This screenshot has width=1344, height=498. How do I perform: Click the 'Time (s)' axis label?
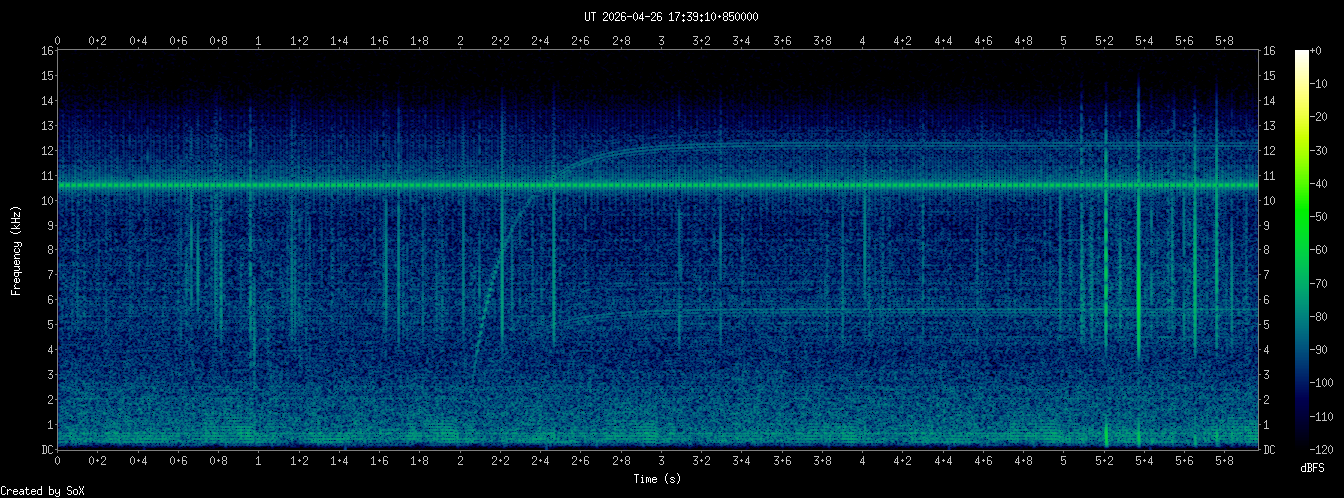pyautogui.click(x=657, y=479)
